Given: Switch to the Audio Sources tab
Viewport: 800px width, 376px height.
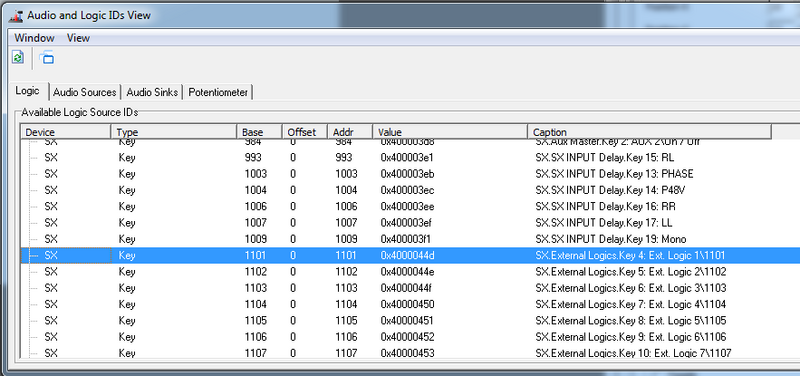Looking at the screenshot, I should pyautogui.click(x=85, y=92).
